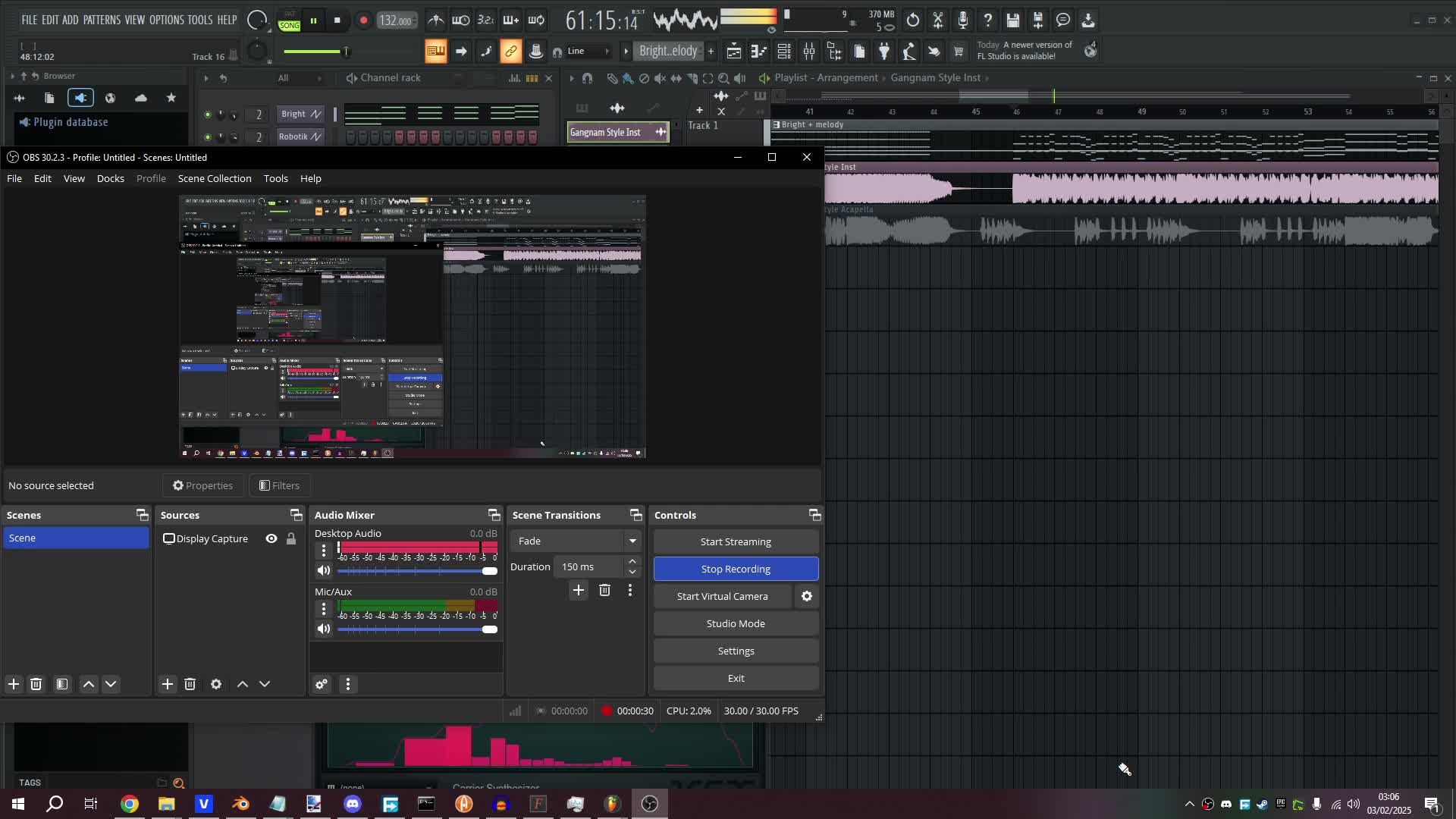The height and width of the screenshot is (819, 1456).
Task: Click the microphone one-click recording icon
Action: pos(963,20)
